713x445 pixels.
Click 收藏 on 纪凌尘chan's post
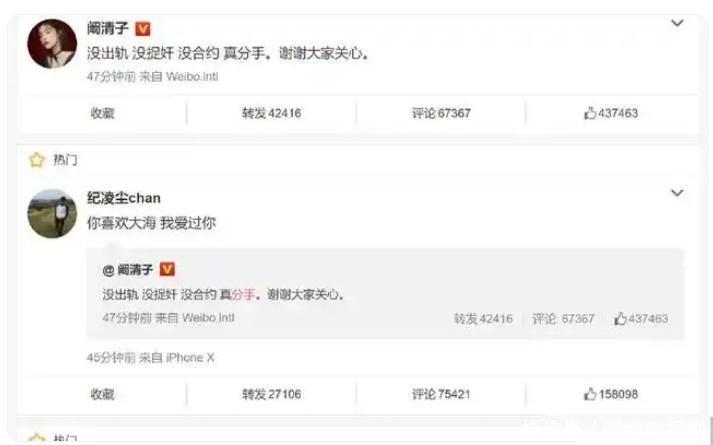[x=102, y=394]
